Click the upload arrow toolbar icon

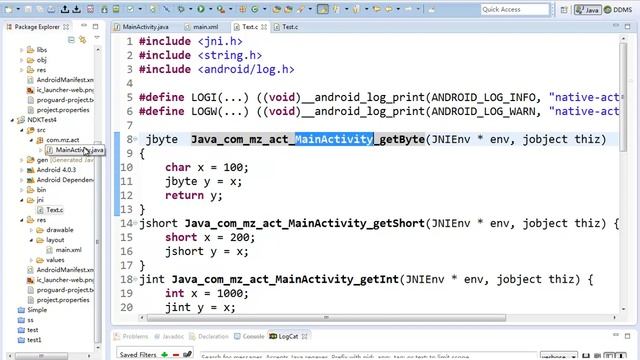(x=65, y=9)
